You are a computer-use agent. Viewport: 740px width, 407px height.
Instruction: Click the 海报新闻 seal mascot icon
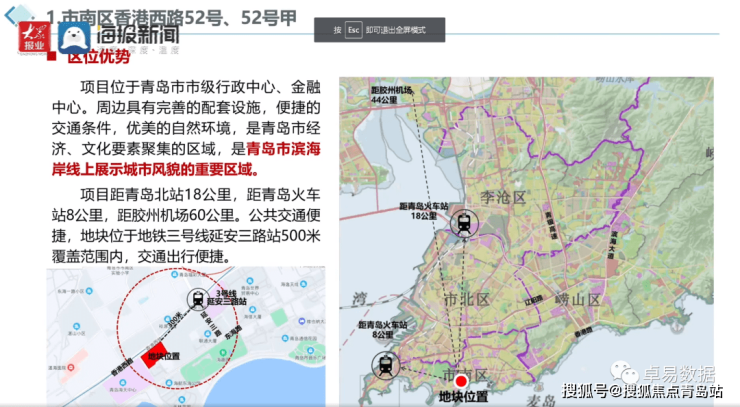point(74,37)
